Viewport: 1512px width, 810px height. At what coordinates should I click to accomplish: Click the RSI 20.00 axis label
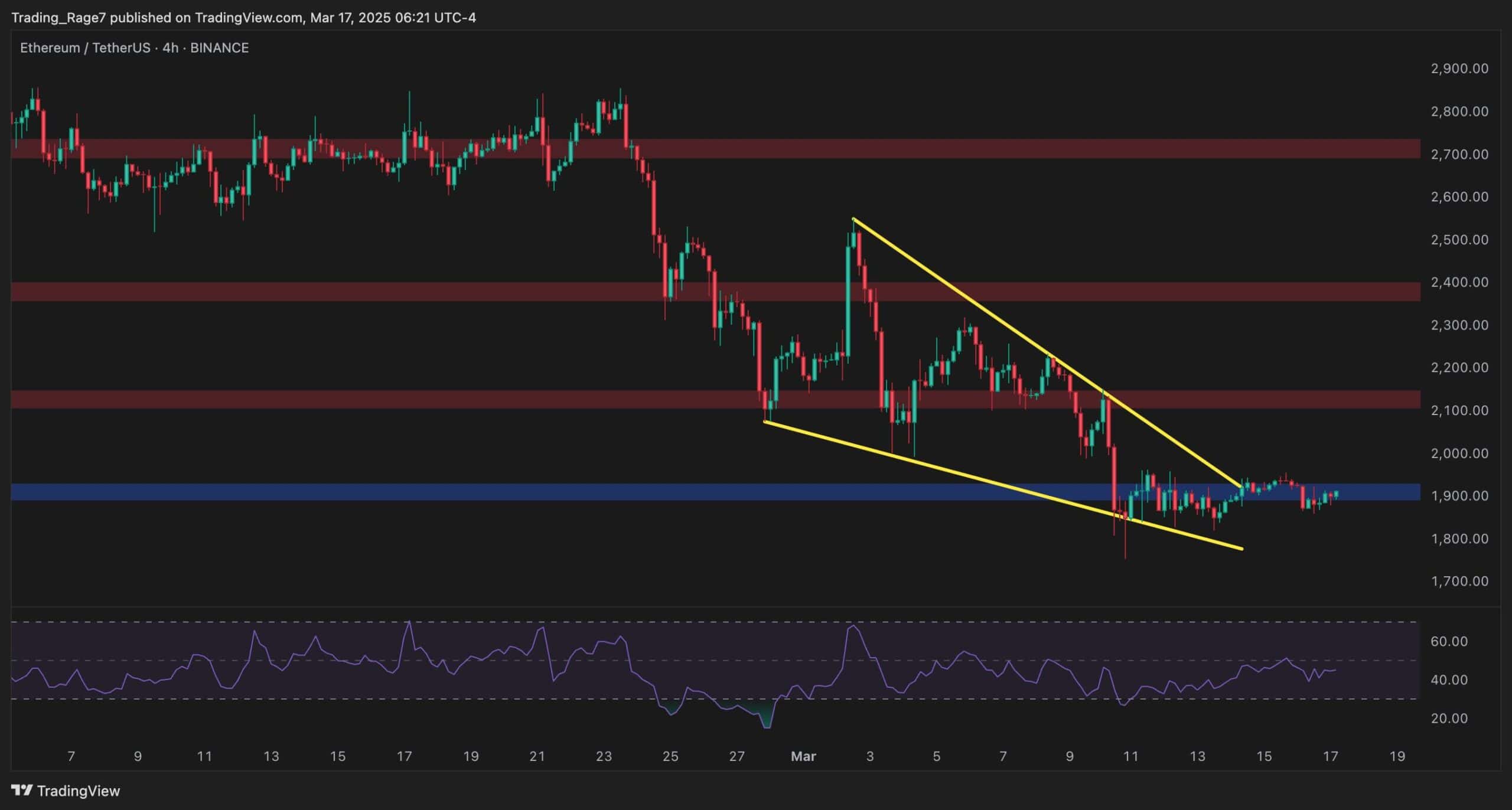coord(1449,718)
